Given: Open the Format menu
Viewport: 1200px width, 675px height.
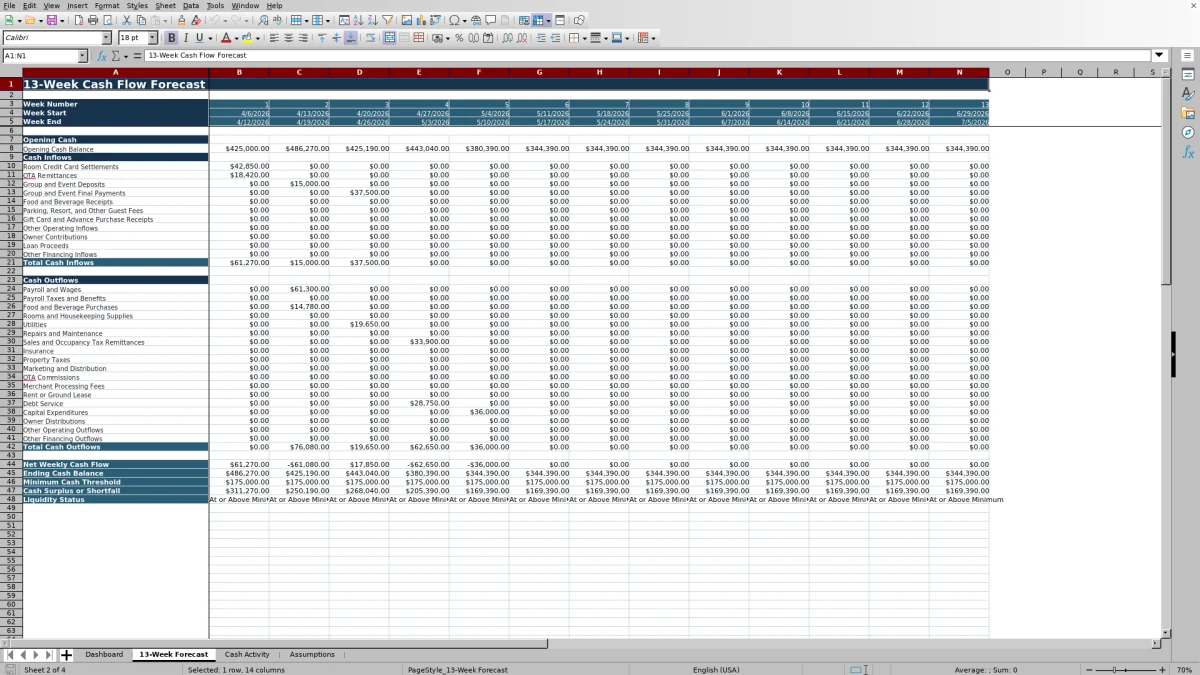Looking at the screenshot, I should [106, 5].
